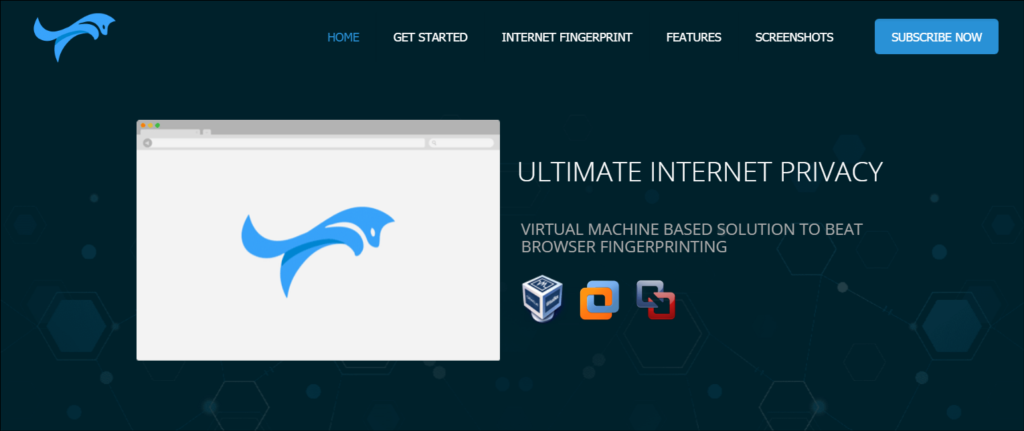
Task: Open INTERNET FINGERPRINT page
Action: click(566, 37)
